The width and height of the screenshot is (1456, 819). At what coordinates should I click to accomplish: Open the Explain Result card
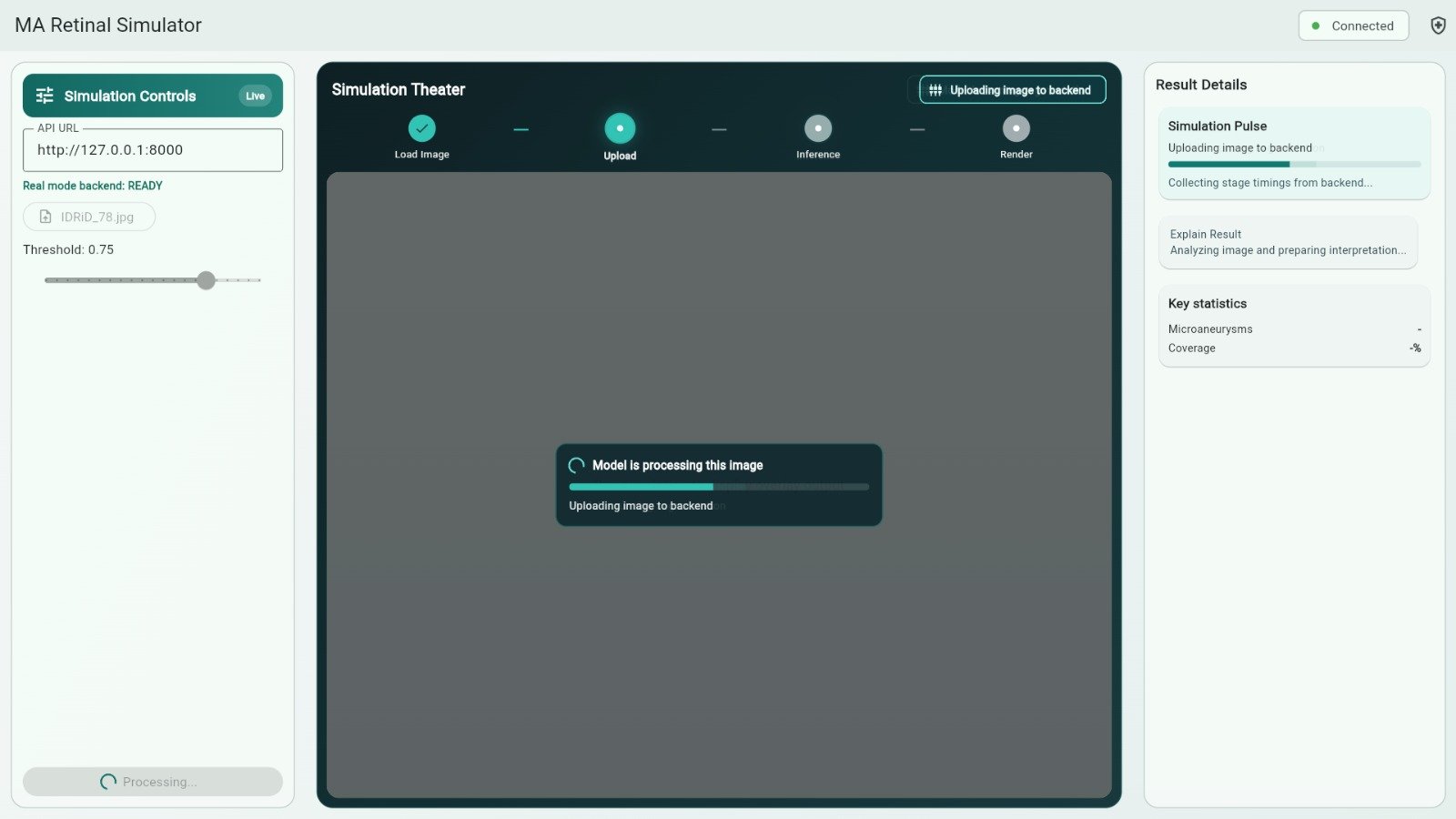[1287, 242]
